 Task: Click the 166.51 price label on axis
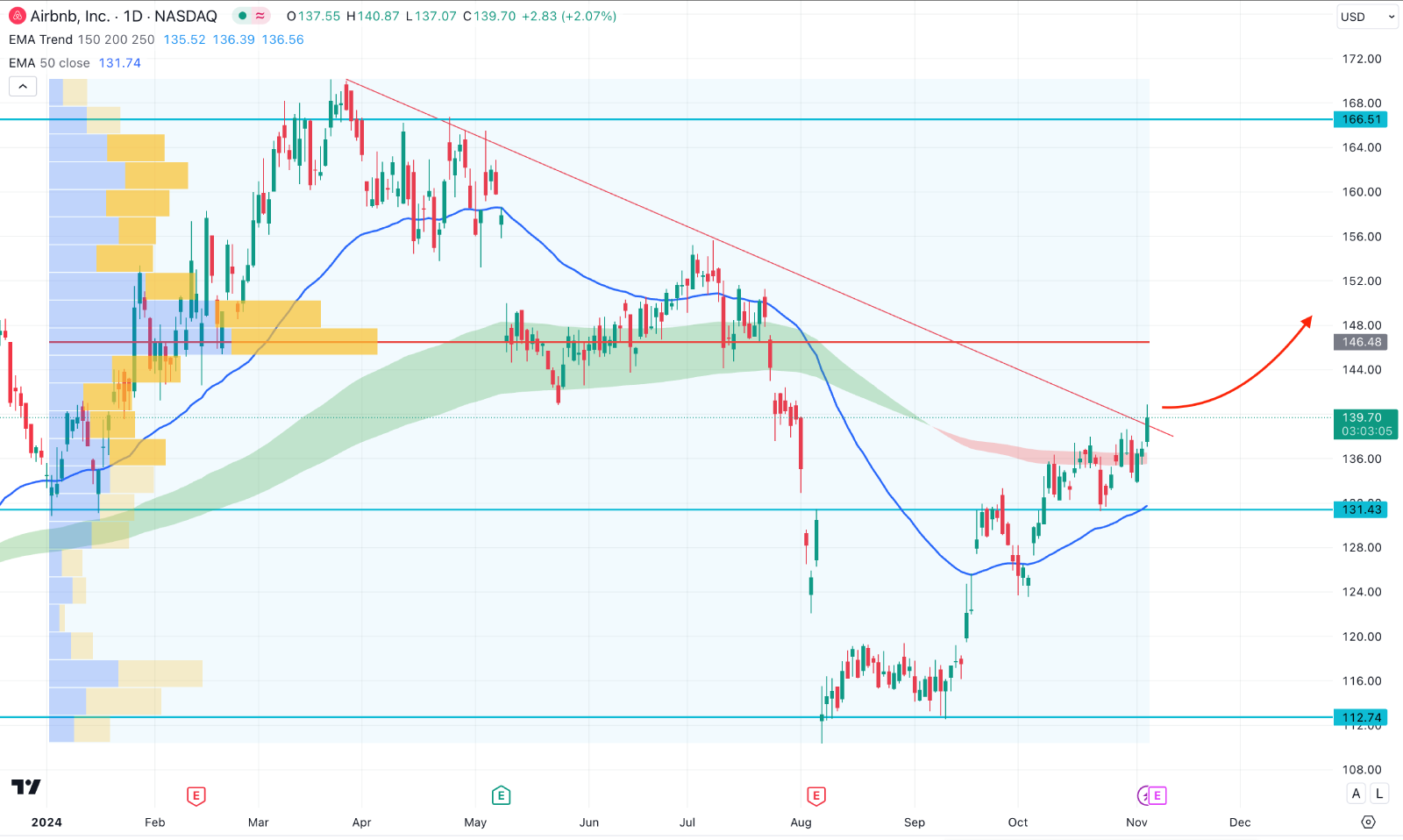click(1361, 119)
